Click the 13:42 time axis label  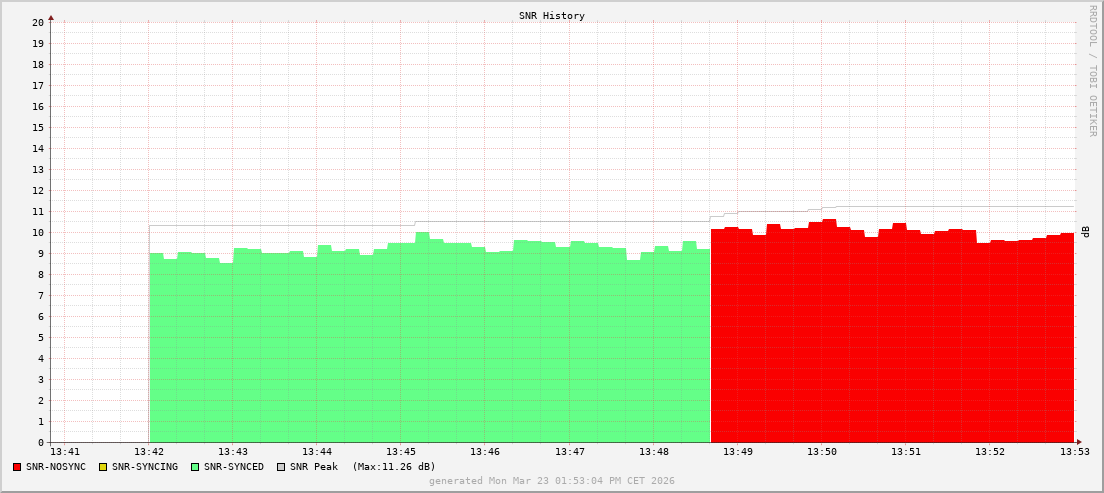pyautogui.click(x=149, y=451)
